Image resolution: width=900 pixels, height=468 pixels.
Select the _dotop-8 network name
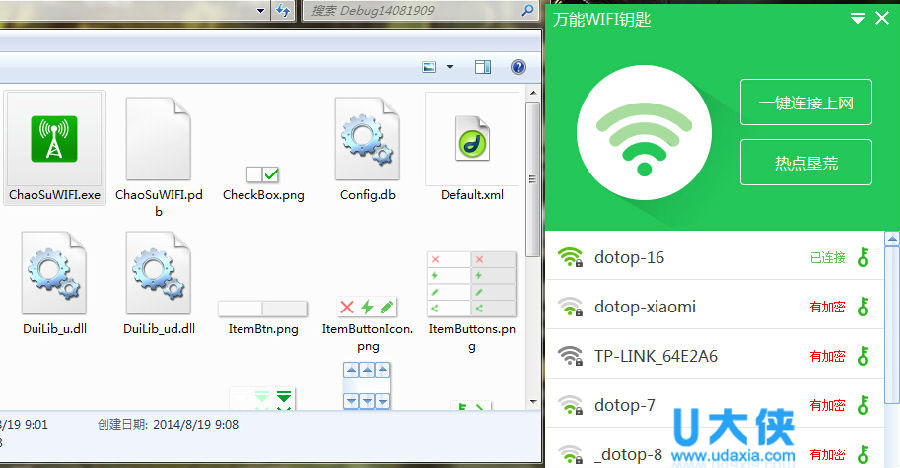click(627, 454)
